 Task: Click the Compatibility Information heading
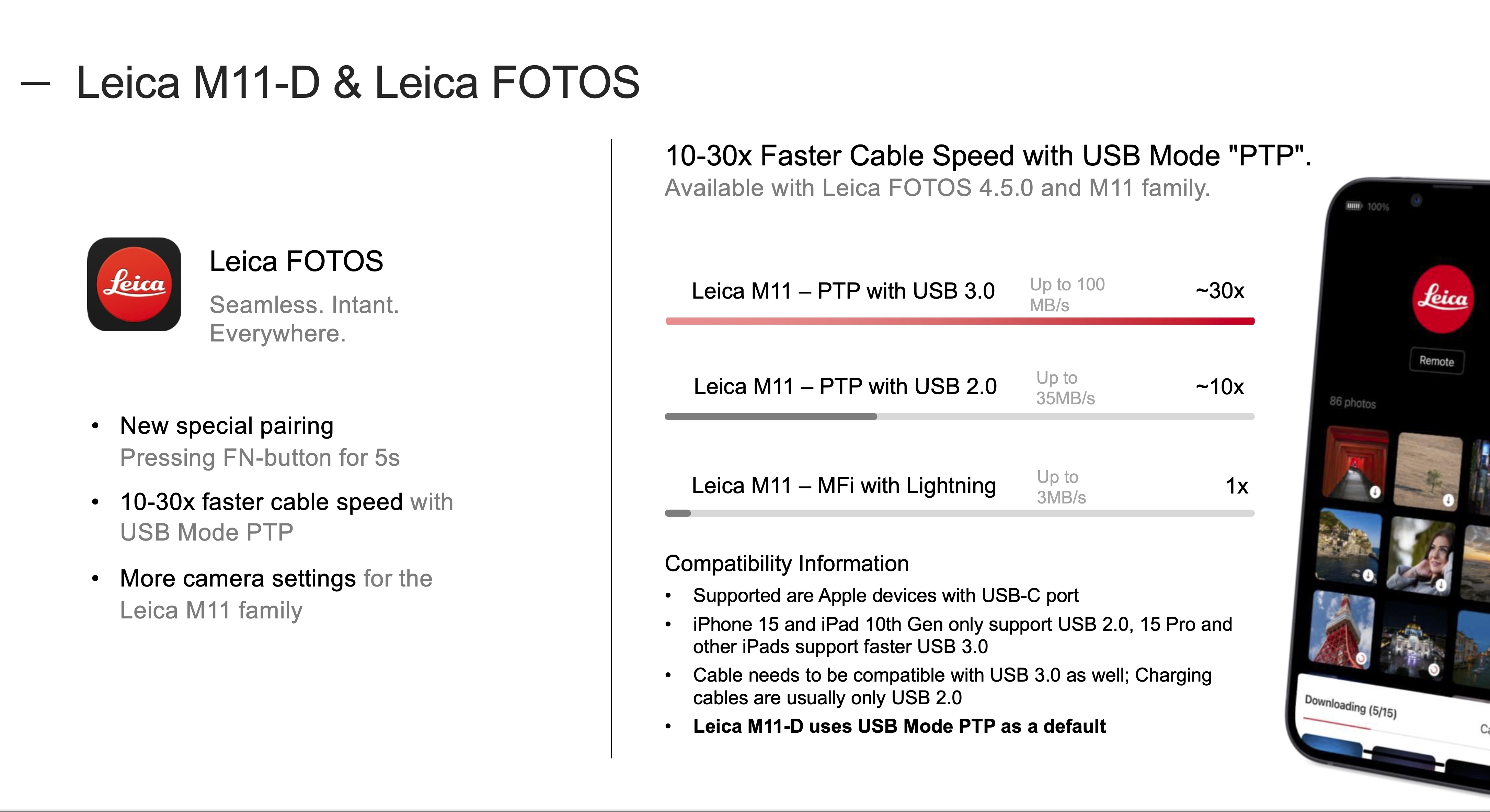click(x=787, y=563)
